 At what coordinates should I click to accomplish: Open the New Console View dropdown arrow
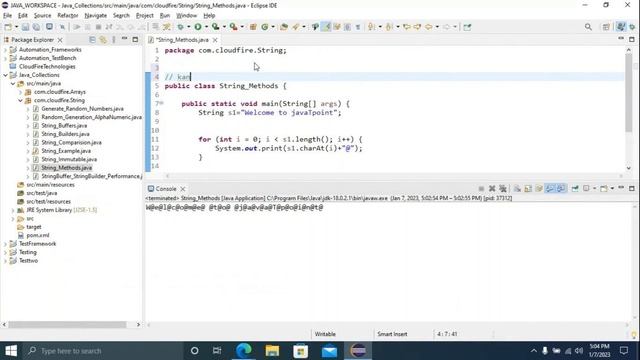tap(612, 189)
